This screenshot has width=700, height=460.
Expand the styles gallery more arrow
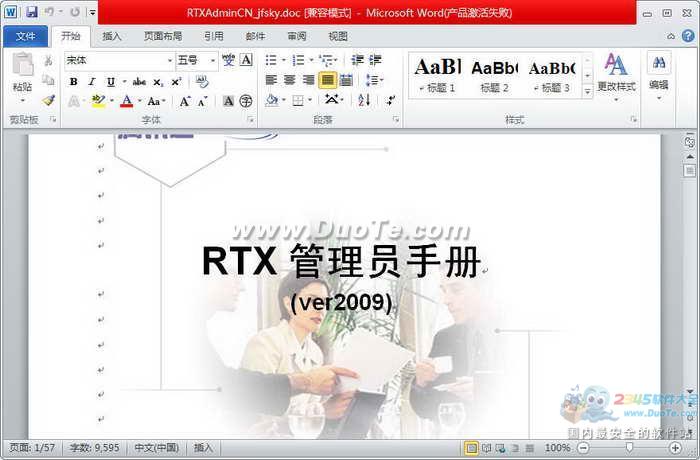[588, 92]
